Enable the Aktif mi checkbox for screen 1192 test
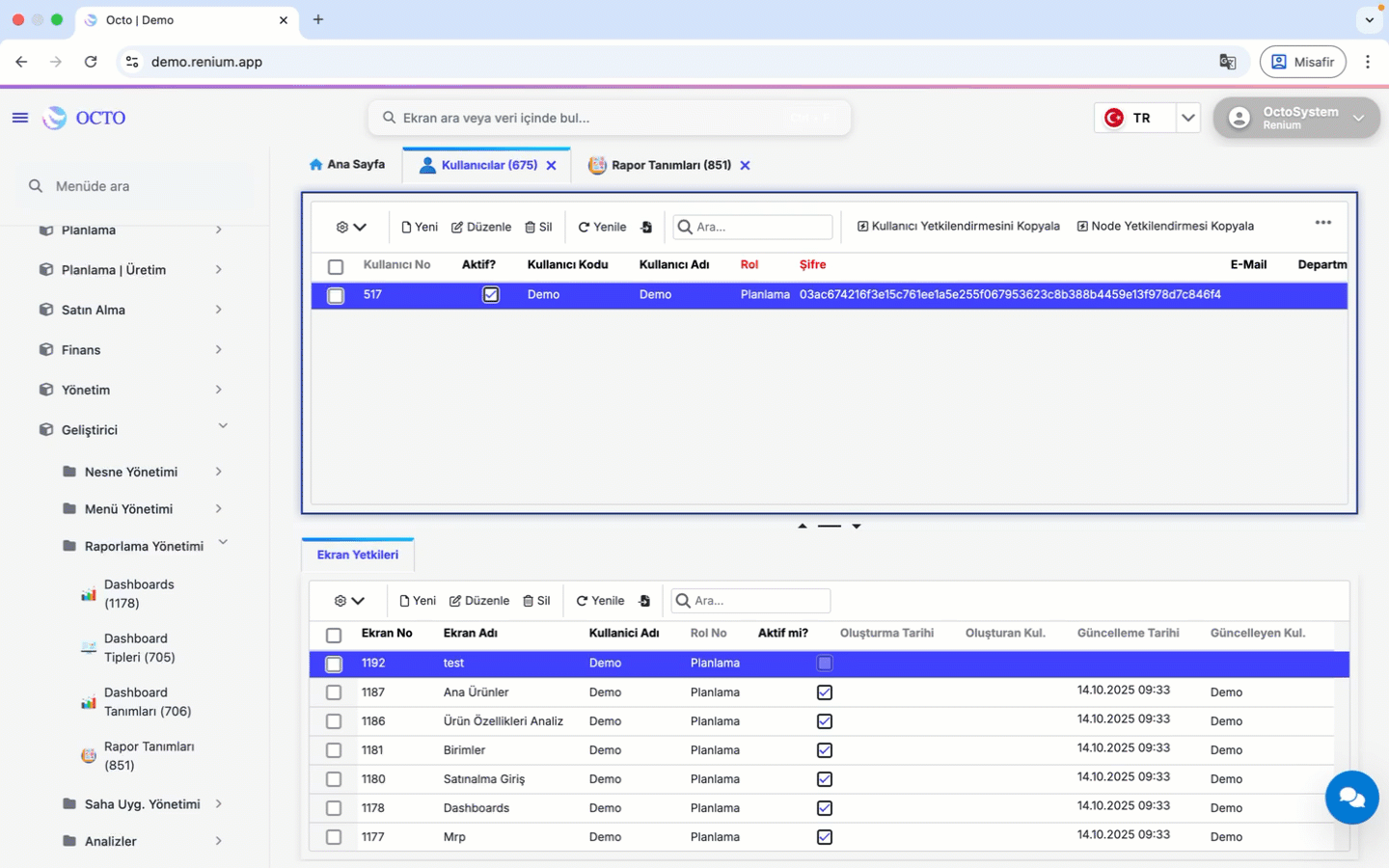The height and width of the screenshot is (868, 1389). click(x=825, y=664)
